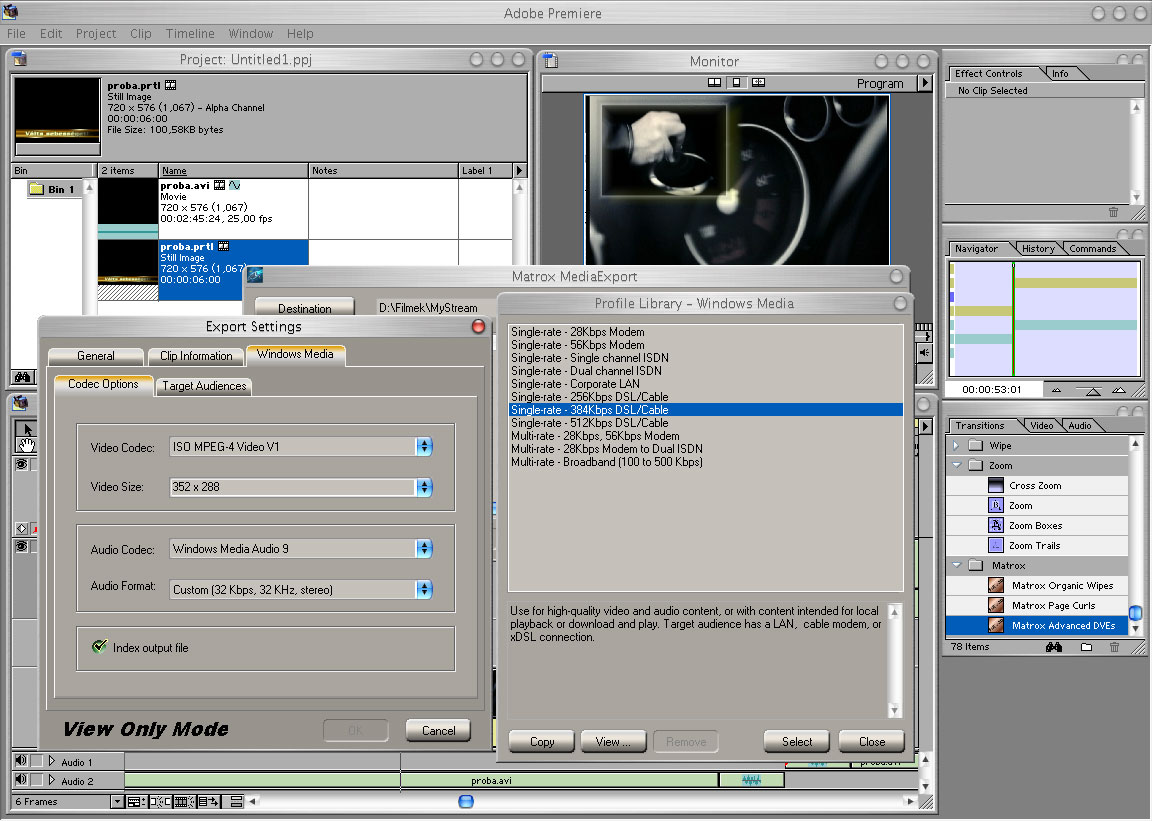Click the Matrox Page Curls icon

[x=996, y=605]
